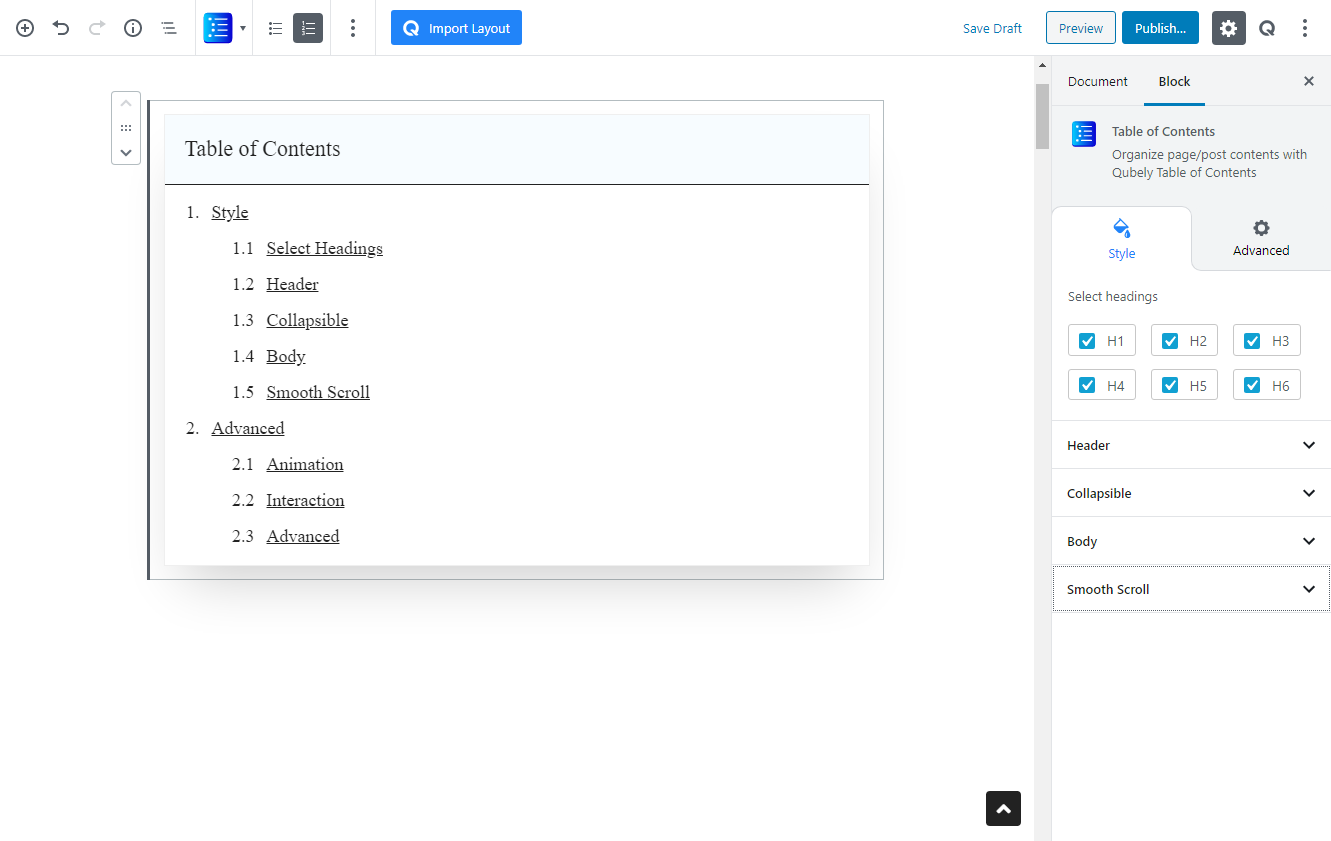The width and height of the screenshot is (1331, 841).
Task: Click the Preview button
Action: coord(1081,28)
